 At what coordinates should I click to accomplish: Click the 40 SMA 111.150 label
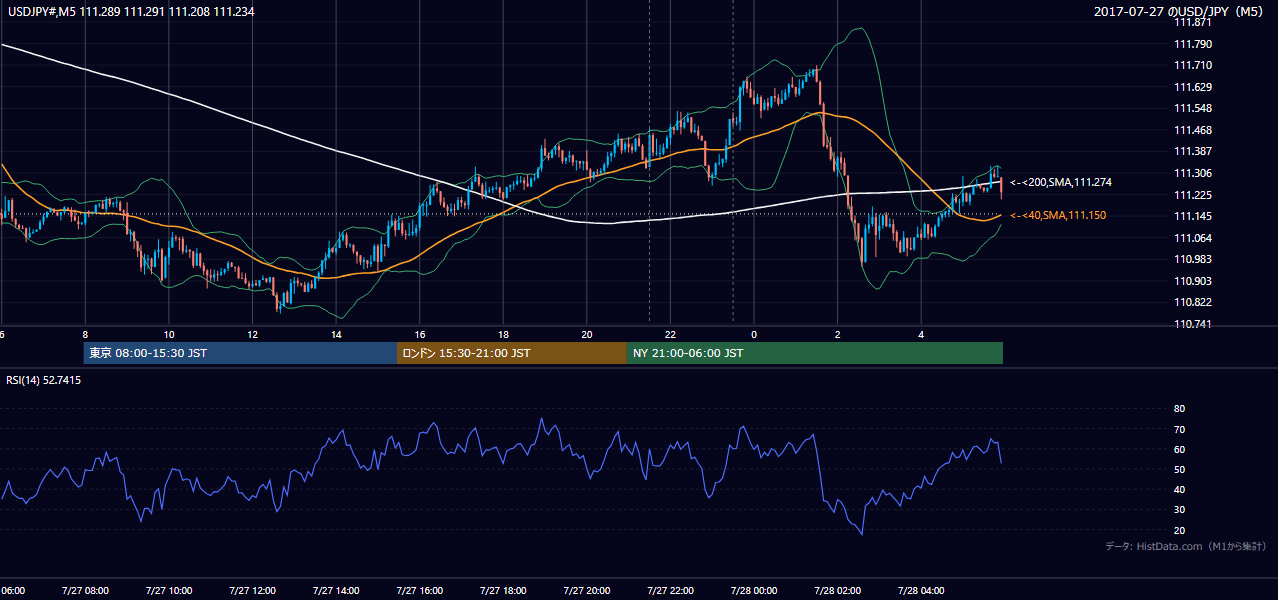pyautogui.click(x=1058, y=216)
